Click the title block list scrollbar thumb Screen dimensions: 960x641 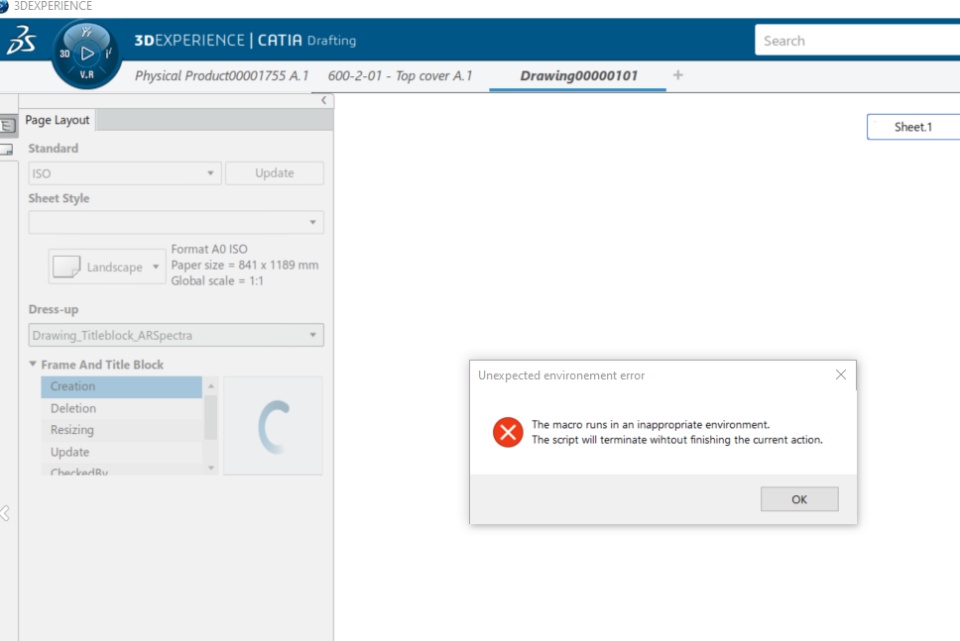(211, 418)
